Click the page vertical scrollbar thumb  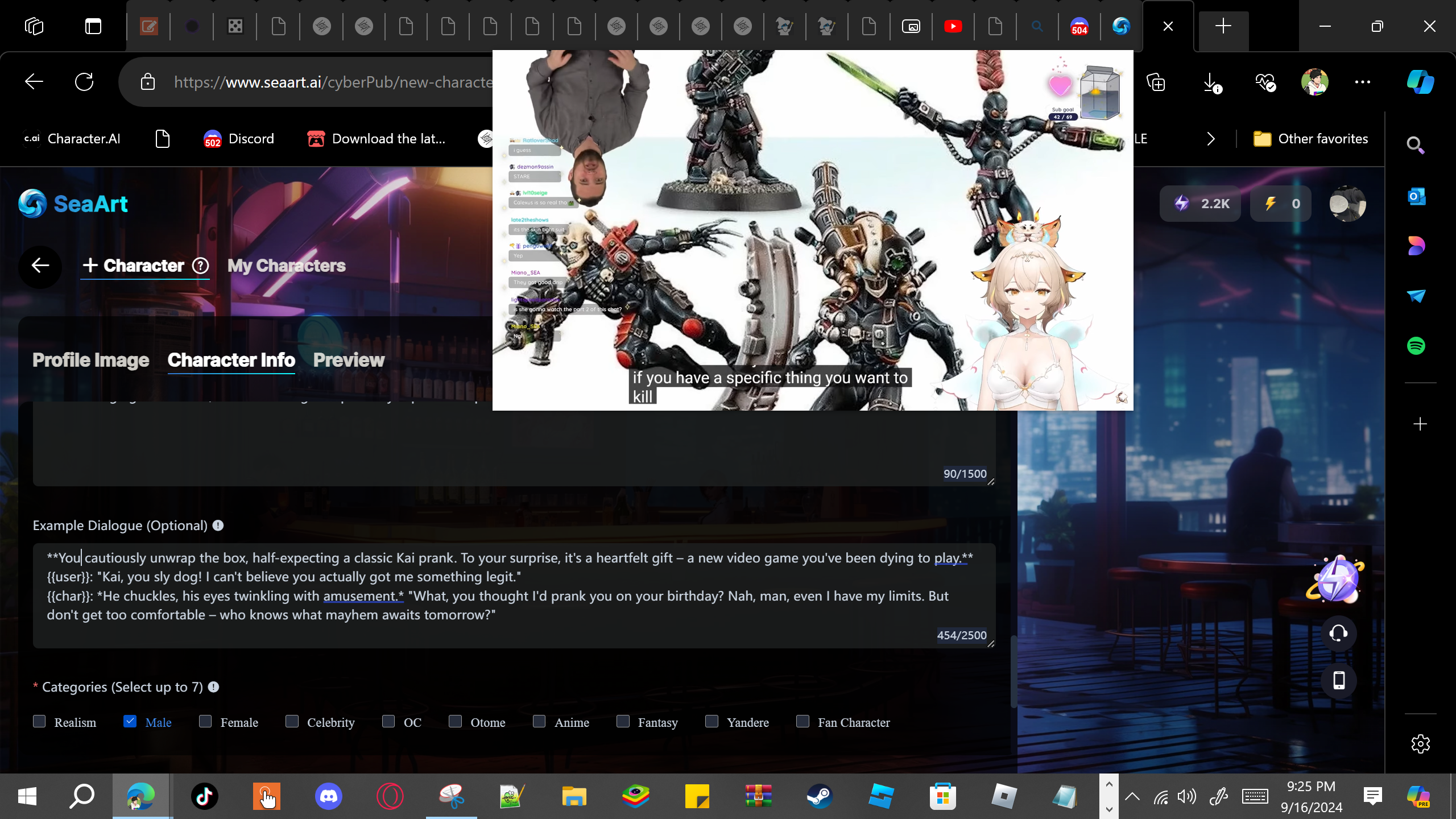[1014, 671]
